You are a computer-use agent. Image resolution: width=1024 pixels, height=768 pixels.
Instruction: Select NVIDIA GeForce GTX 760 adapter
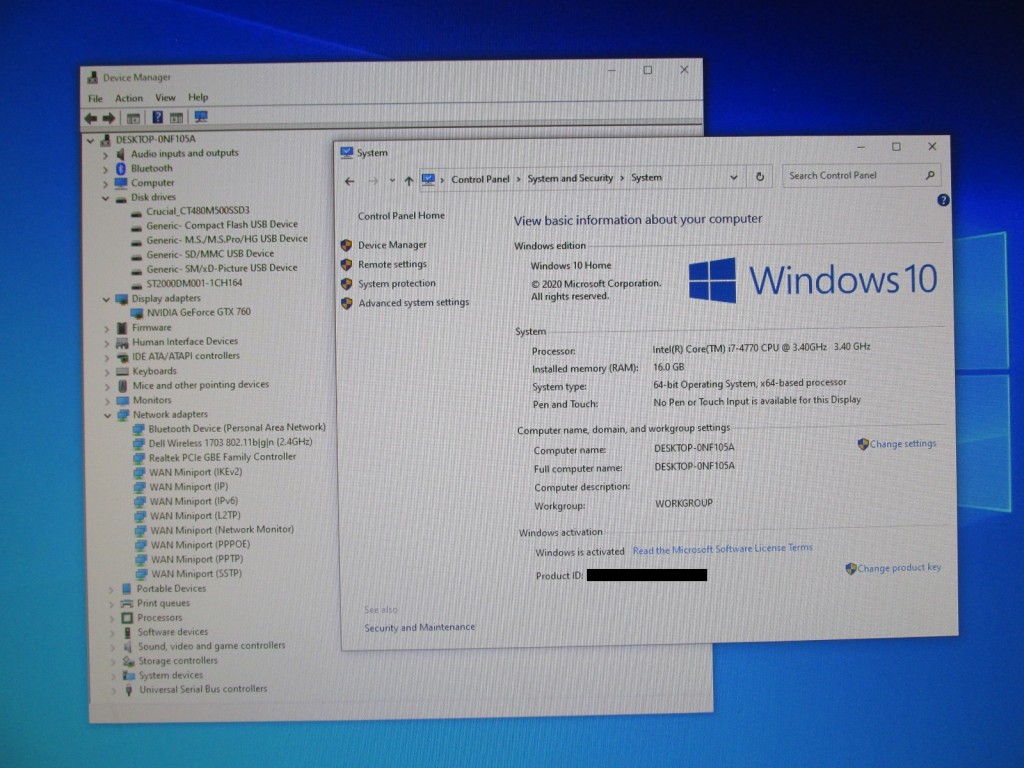(199, 312)
